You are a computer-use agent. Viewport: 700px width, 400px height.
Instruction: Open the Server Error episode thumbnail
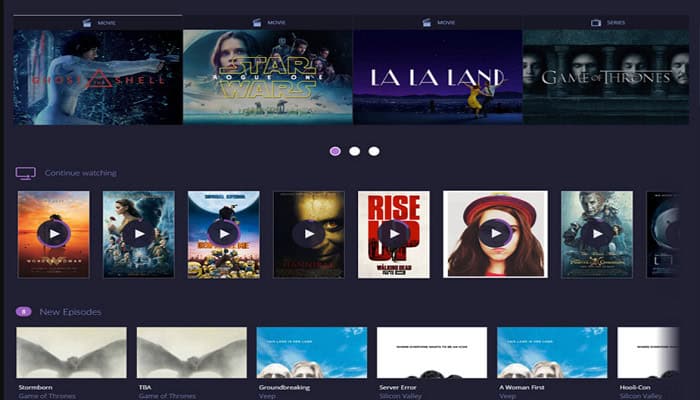click(x=432, y=353)
